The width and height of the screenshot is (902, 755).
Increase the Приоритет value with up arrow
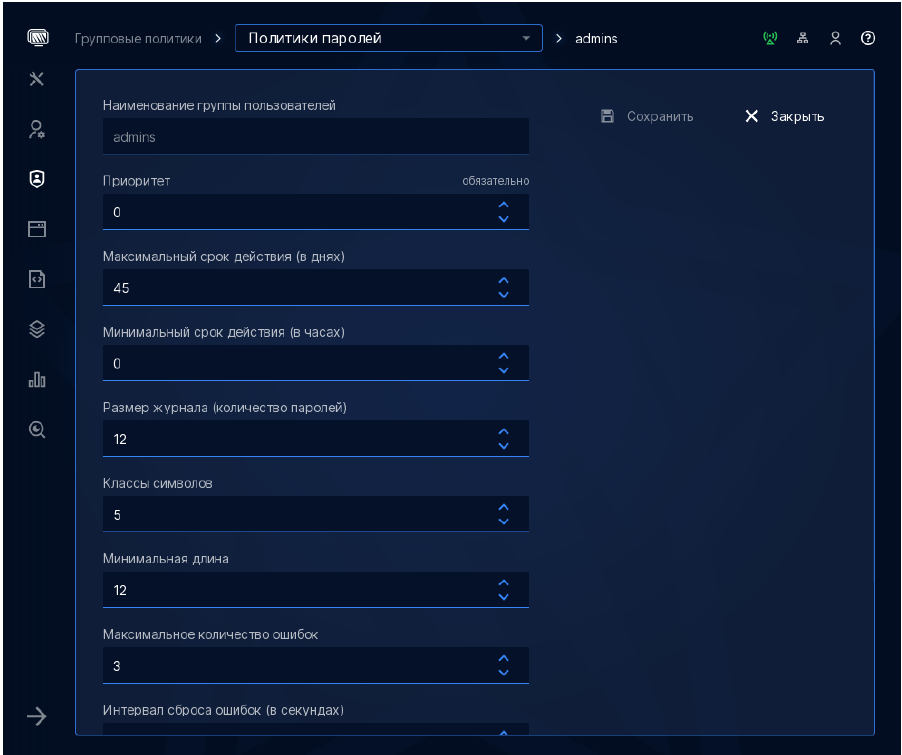504,205
